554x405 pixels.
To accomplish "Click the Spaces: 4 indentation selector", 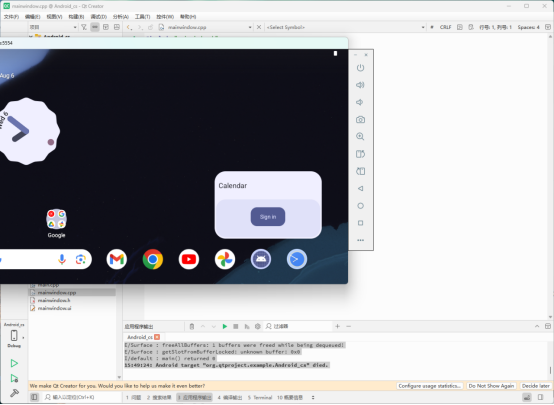I will coord(528,27).
